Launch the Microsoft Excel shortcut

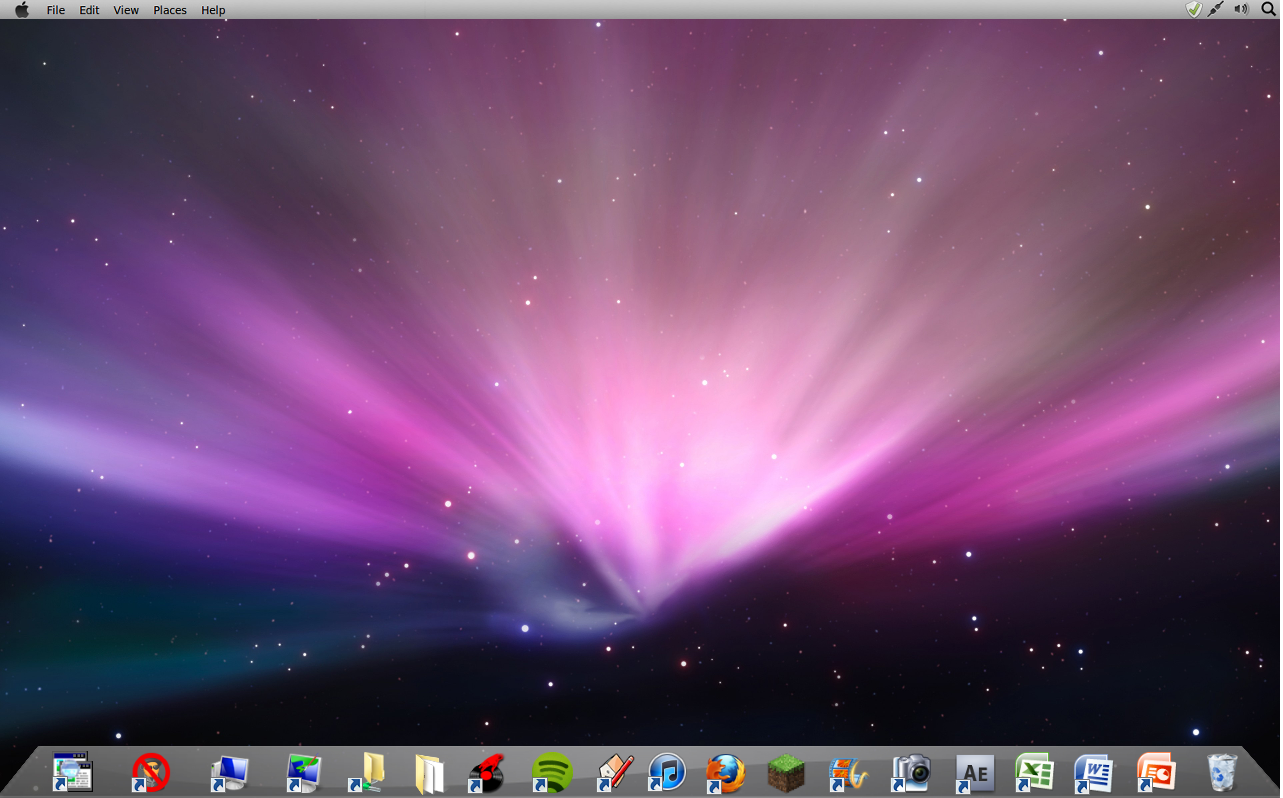1035,770
